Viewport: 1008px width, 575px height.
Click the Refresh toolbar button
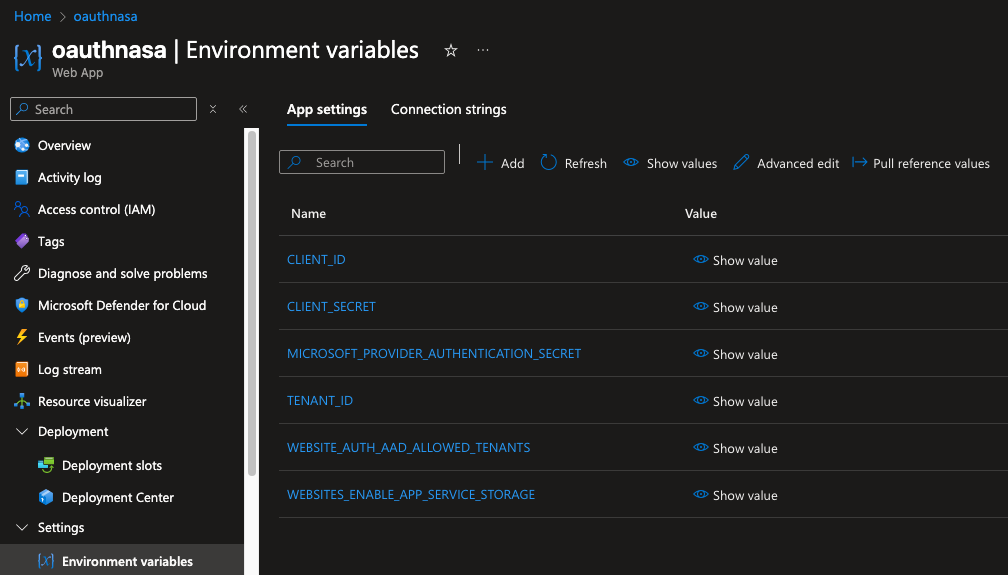[574, 163]
